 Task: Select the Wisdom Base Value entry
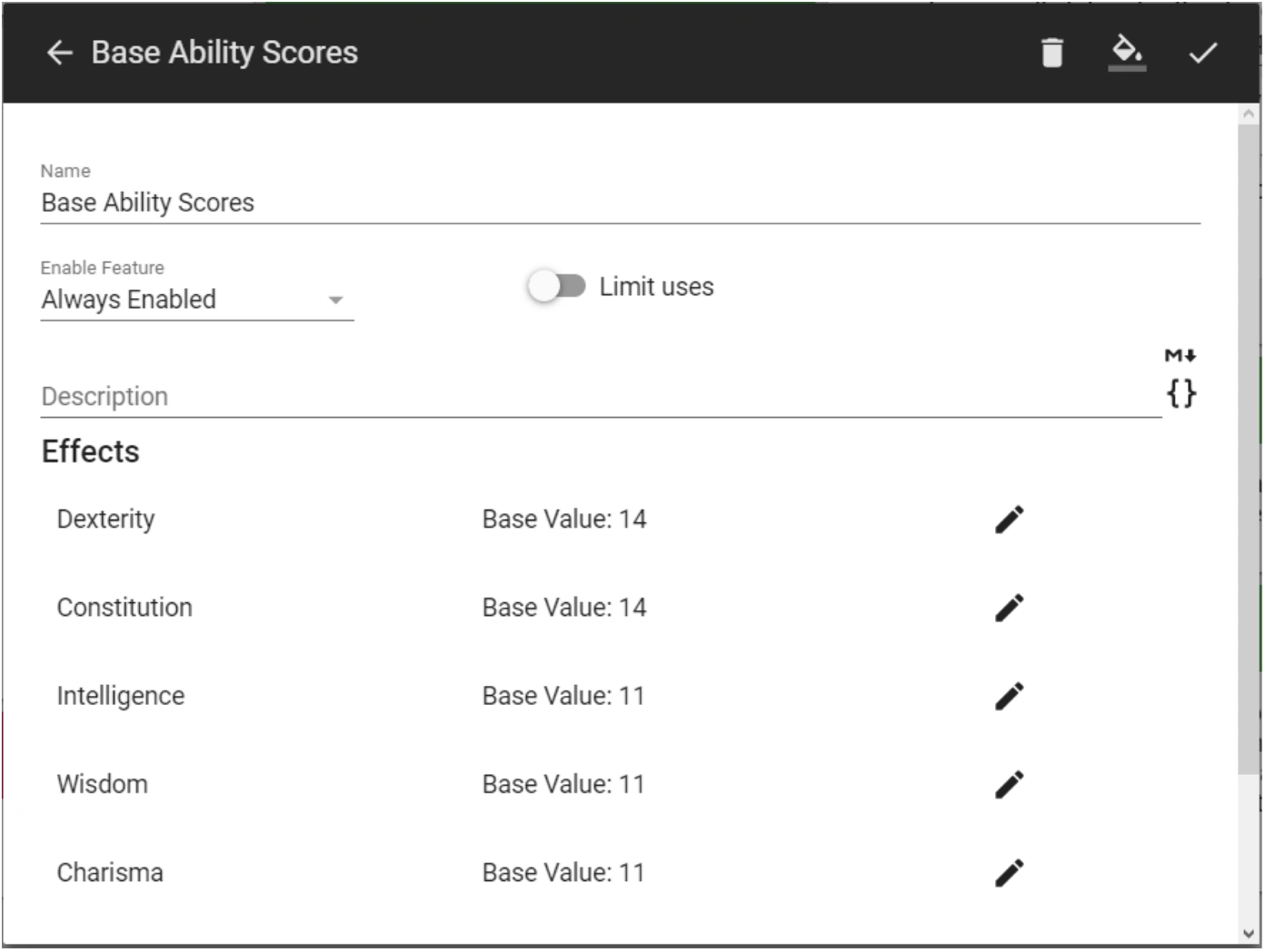click(563, 784)
